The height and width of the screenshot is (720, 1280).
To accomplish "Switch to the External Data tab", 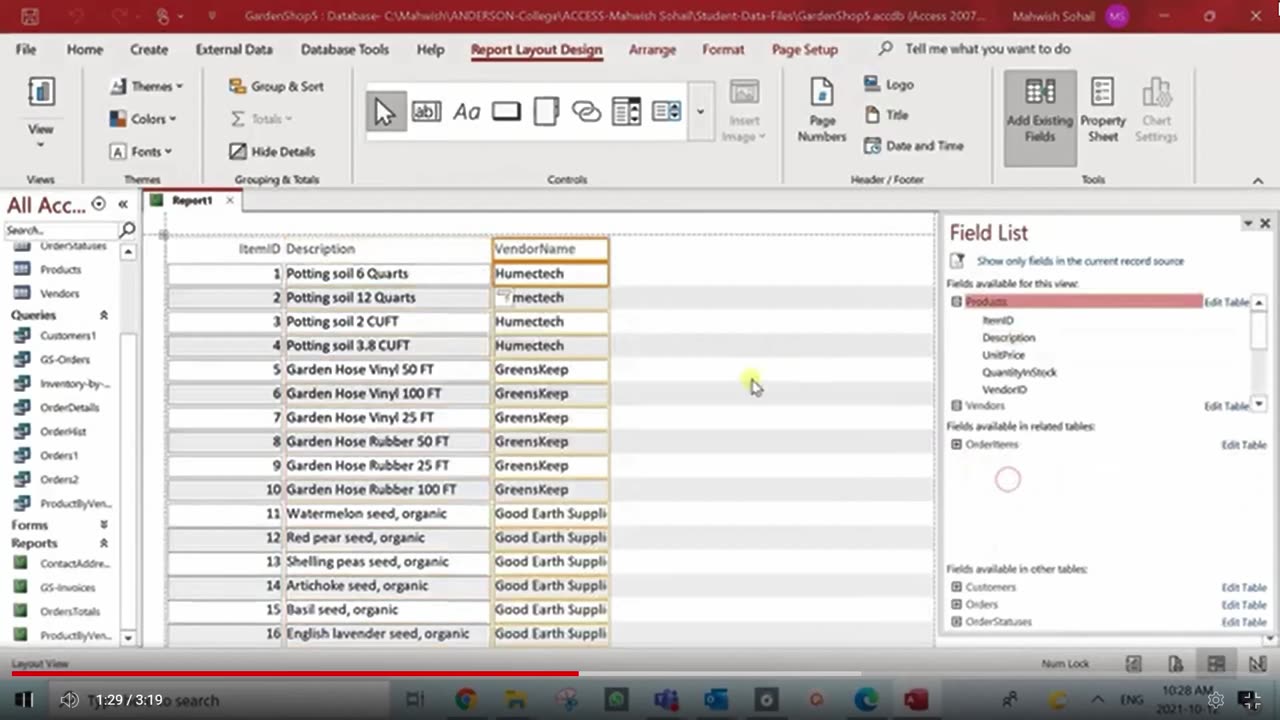I will (234, 49).
